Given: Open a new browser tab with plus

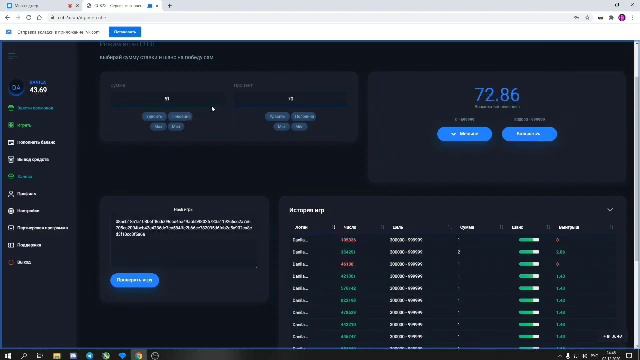Looking at the screenshot, I should coord(169,6).
